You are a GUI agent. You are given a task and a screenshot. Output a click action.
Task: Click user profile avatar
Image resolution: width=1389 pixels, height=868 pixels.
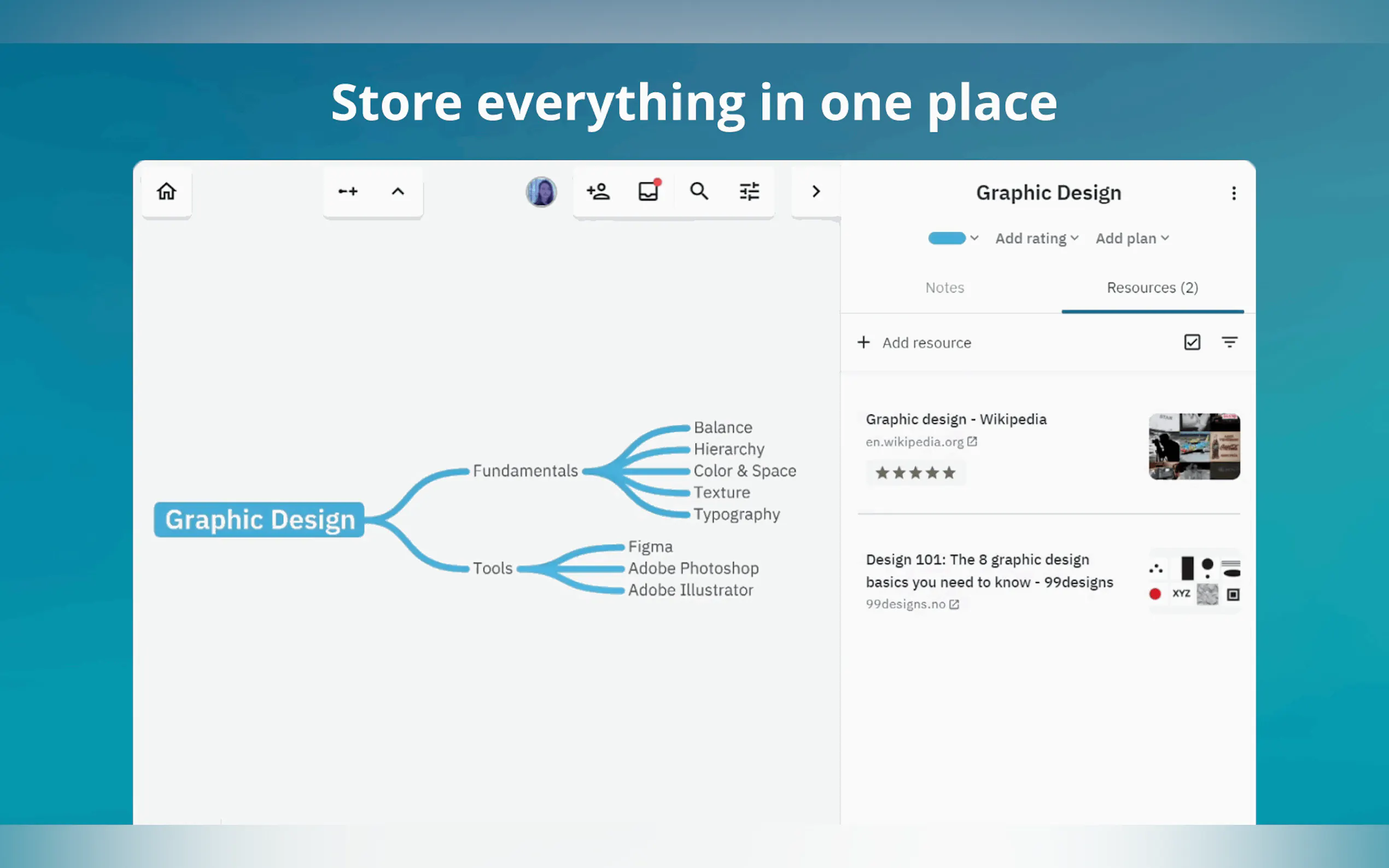click(541, 191)
